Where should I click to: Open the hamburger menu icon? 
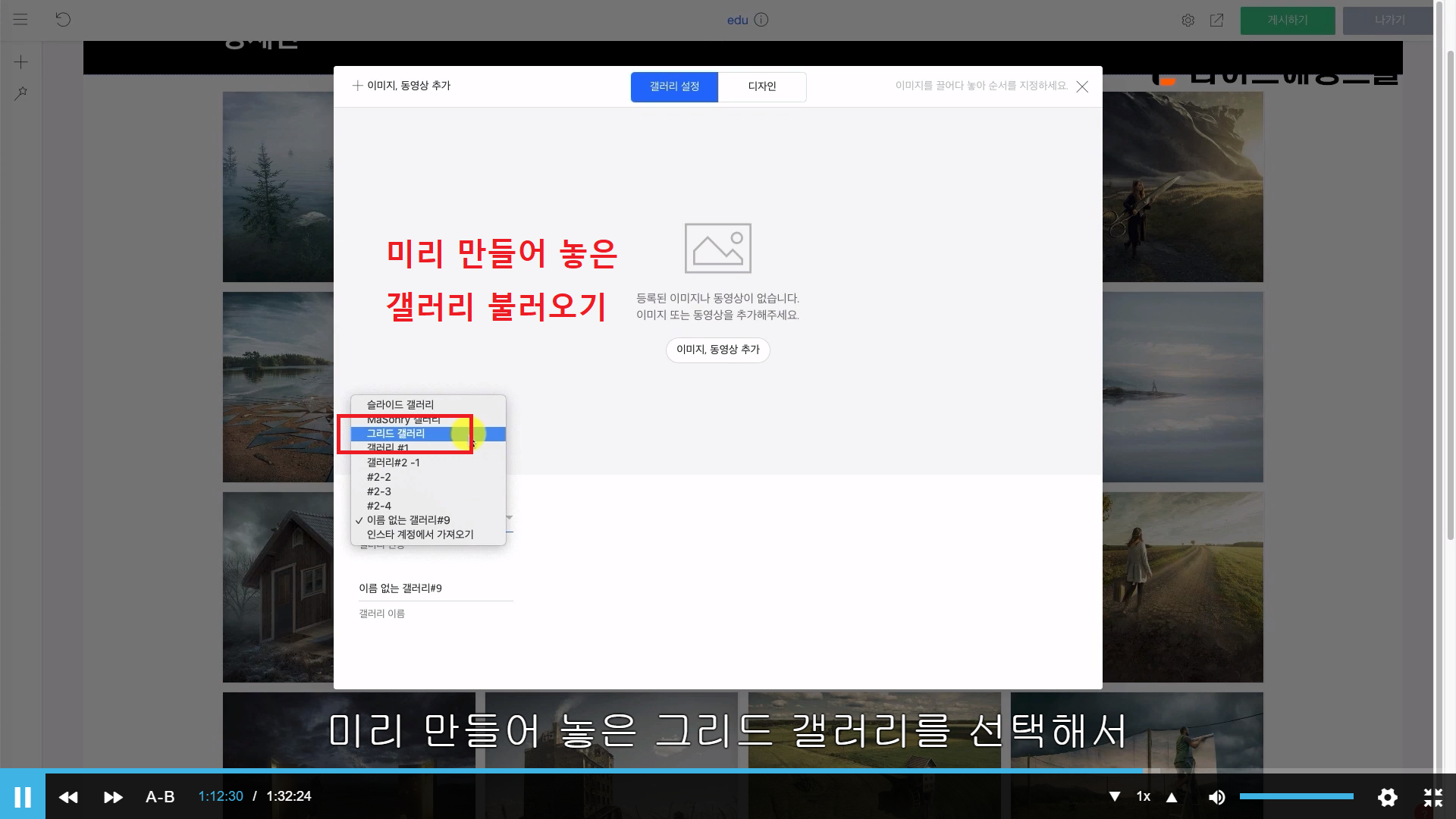point(20,20)
